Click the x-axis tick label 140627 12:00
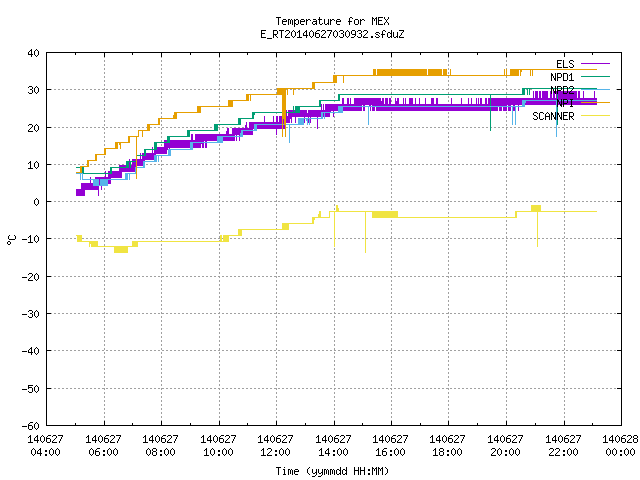 coord(276,446)
